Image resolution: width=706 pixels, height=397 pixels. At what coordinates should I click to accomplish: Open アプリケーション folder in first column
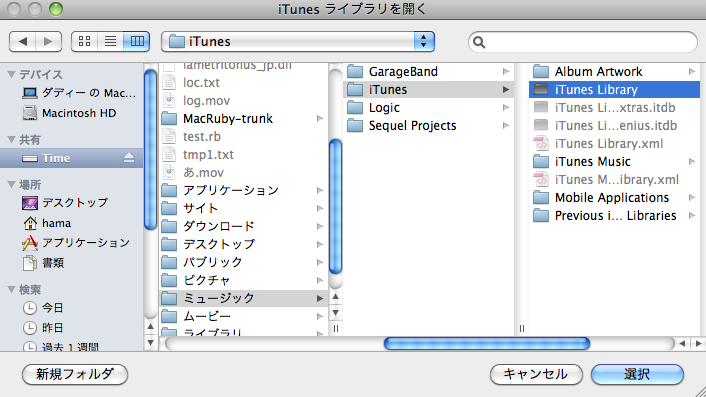[244, 190]
